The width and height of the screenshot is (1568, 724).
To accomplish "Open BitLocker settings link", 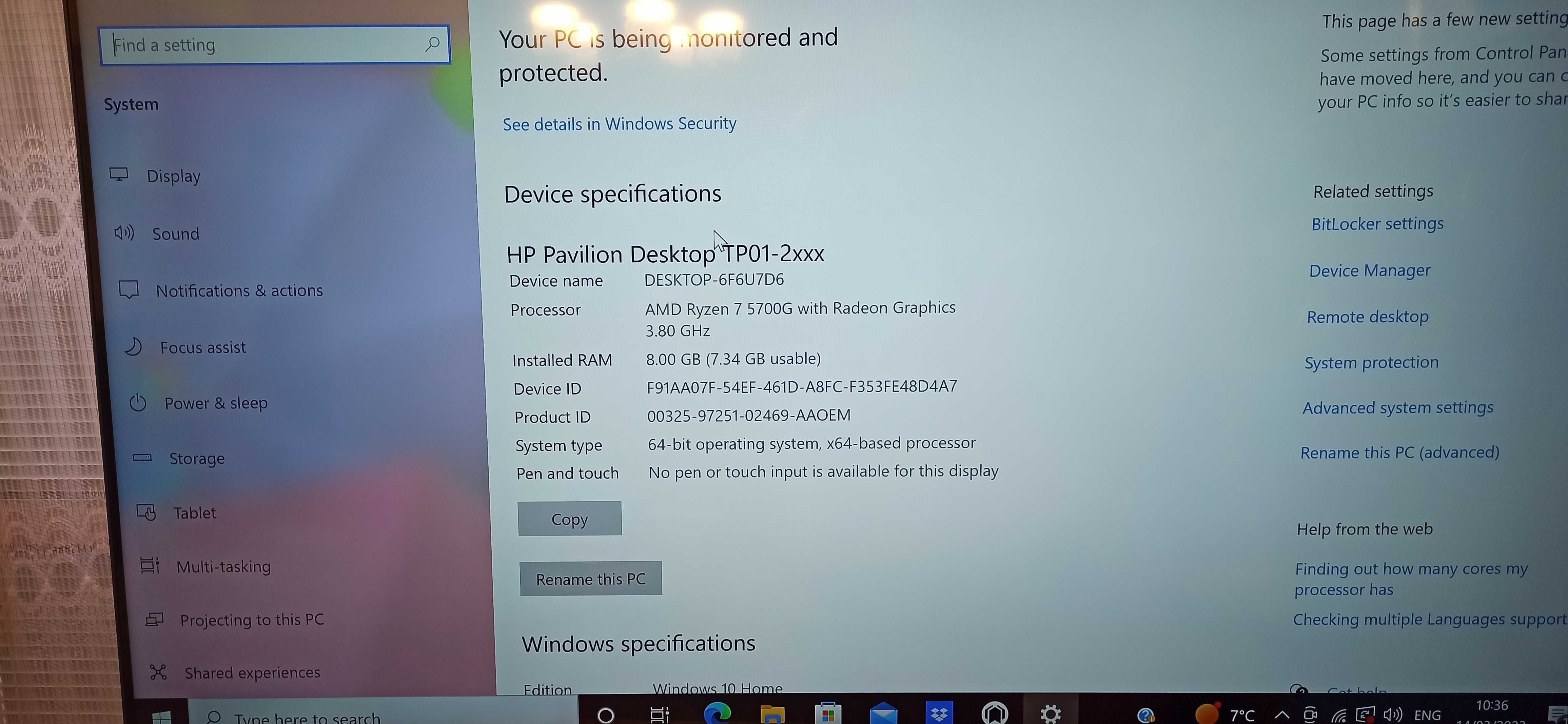I will click(x=1377, y=224).
